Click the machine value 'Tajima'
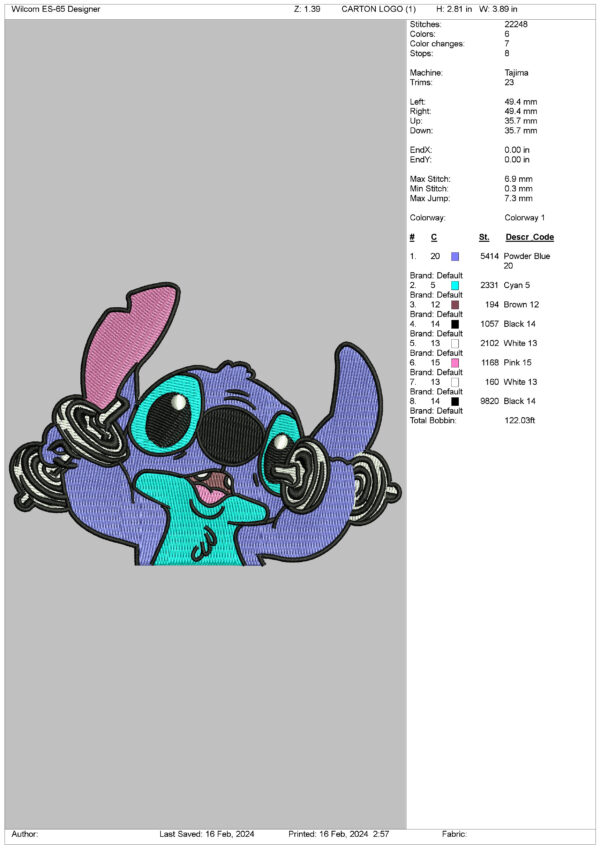 [x=517, y=73]
